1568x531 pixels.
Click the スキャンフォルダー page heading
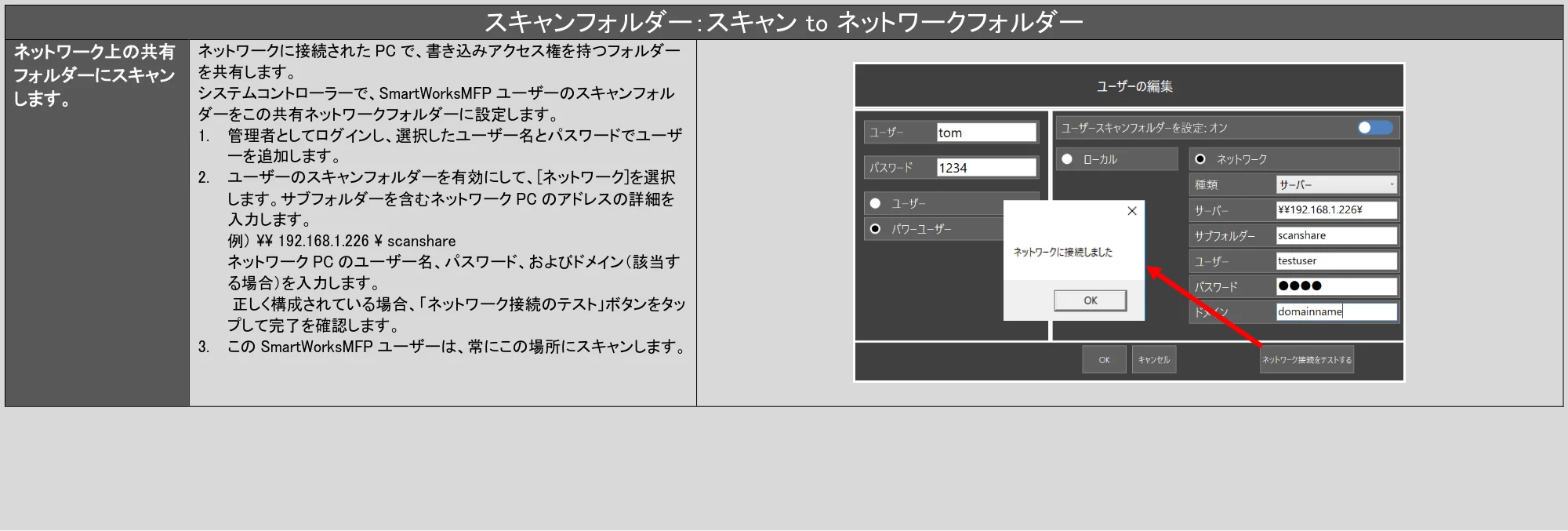click(x=784, y=23)
